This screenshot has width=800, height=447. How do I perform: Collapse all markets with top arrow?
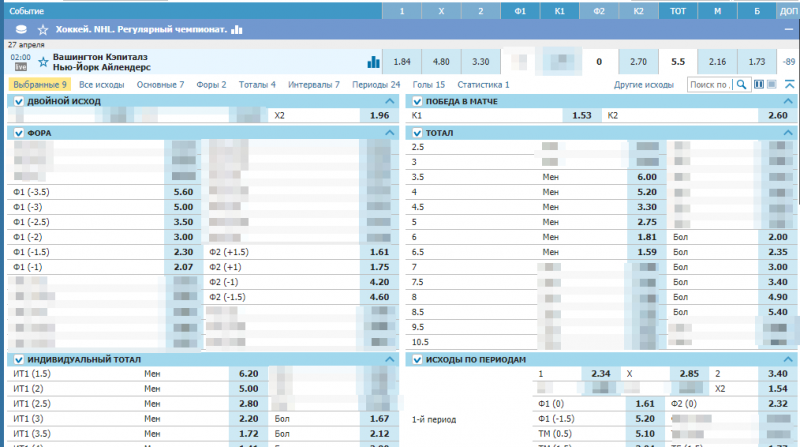tap(789, 85)
